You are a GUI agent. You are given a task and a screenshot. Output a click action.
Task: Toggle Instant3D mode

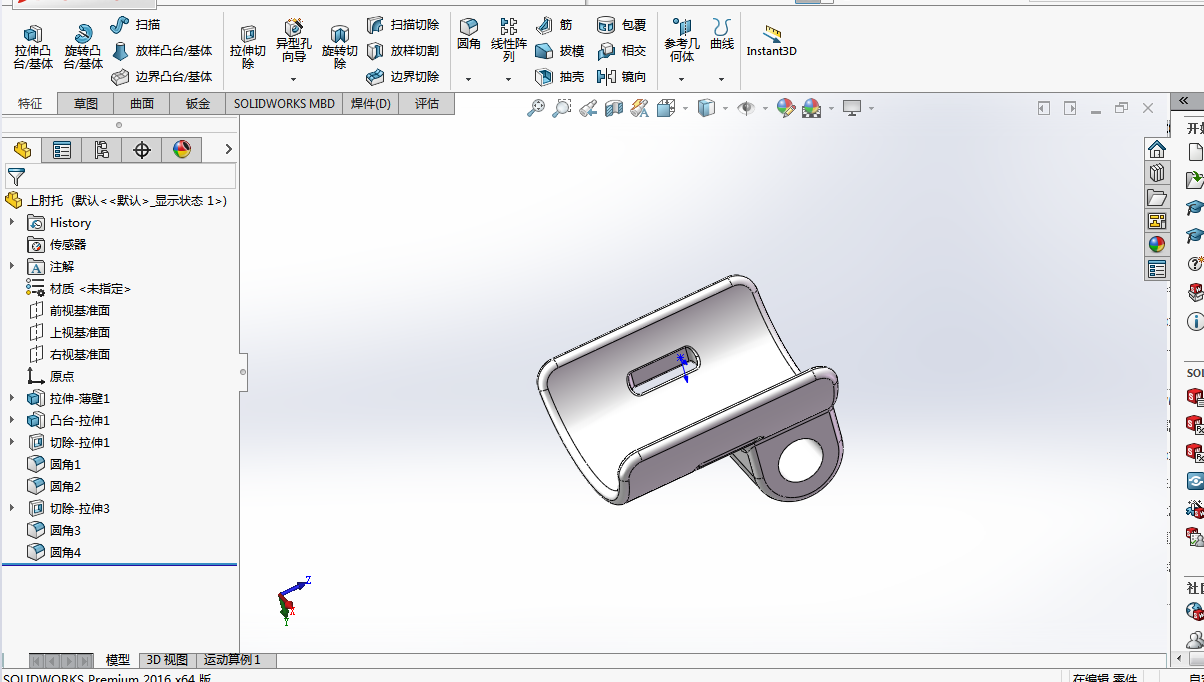(x=771, y=42)
